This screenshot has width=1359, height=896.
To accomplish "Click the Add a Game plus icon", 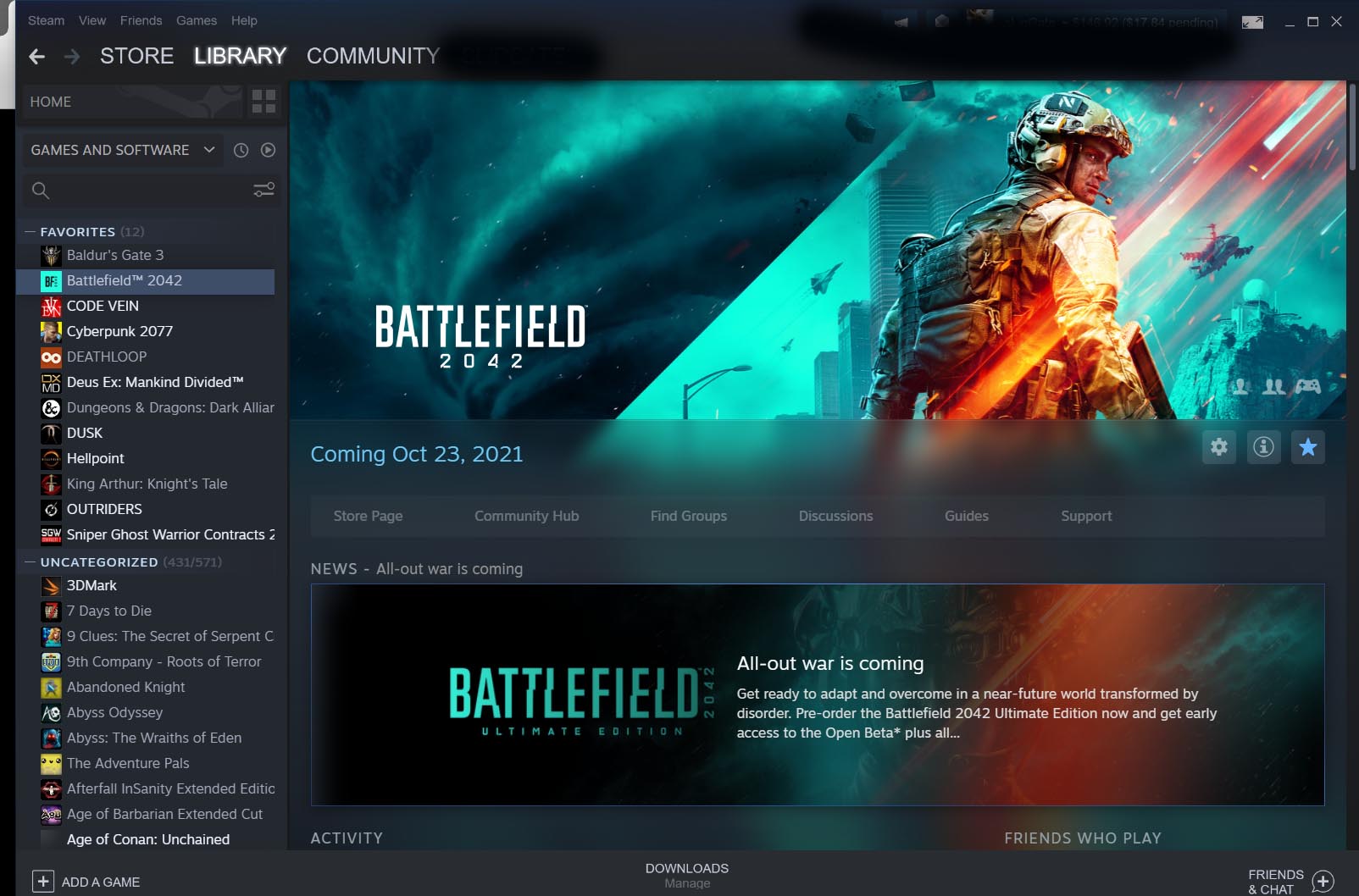I will point(43,882).
